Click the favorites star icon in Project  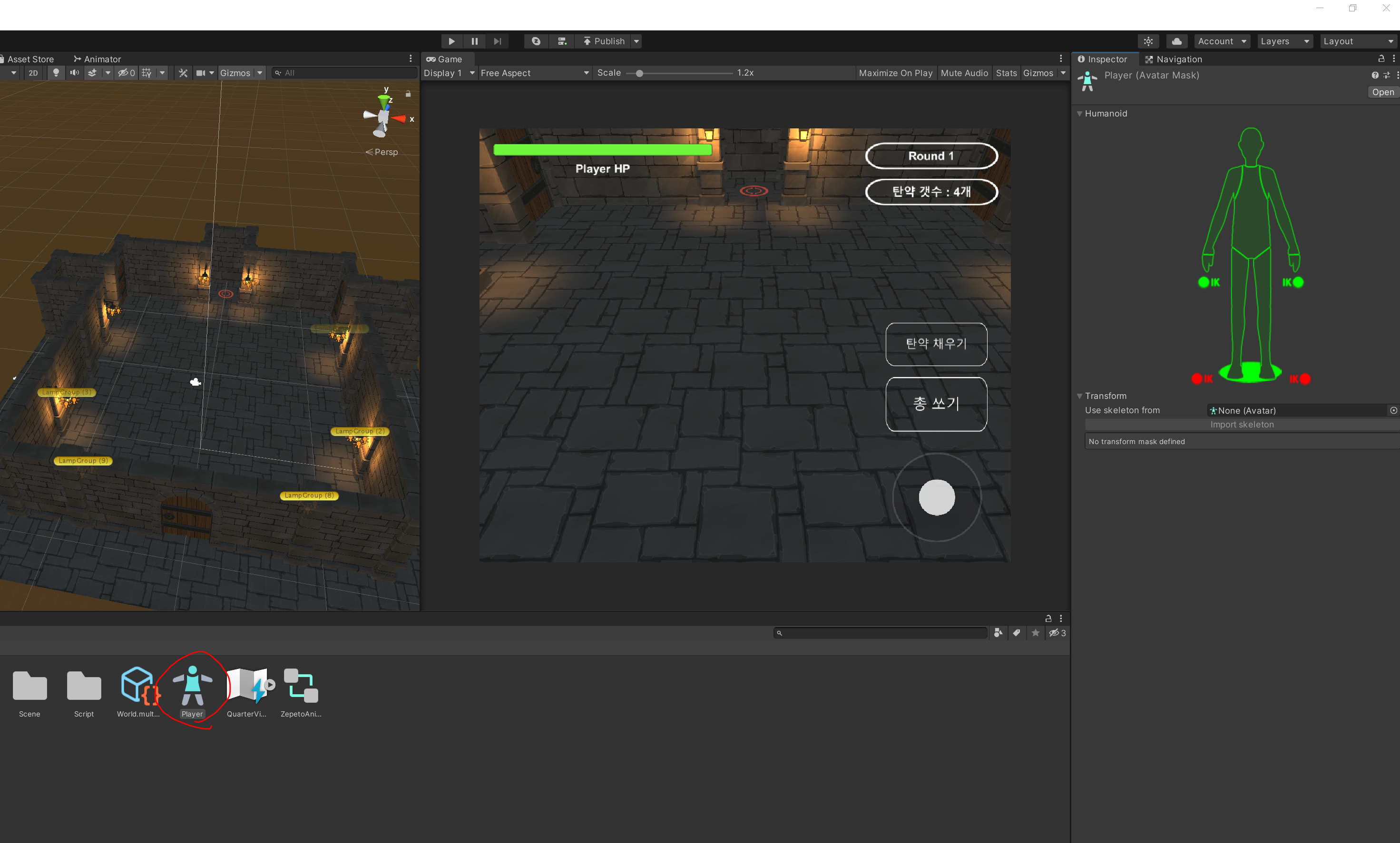click(x=1035, y=633)
